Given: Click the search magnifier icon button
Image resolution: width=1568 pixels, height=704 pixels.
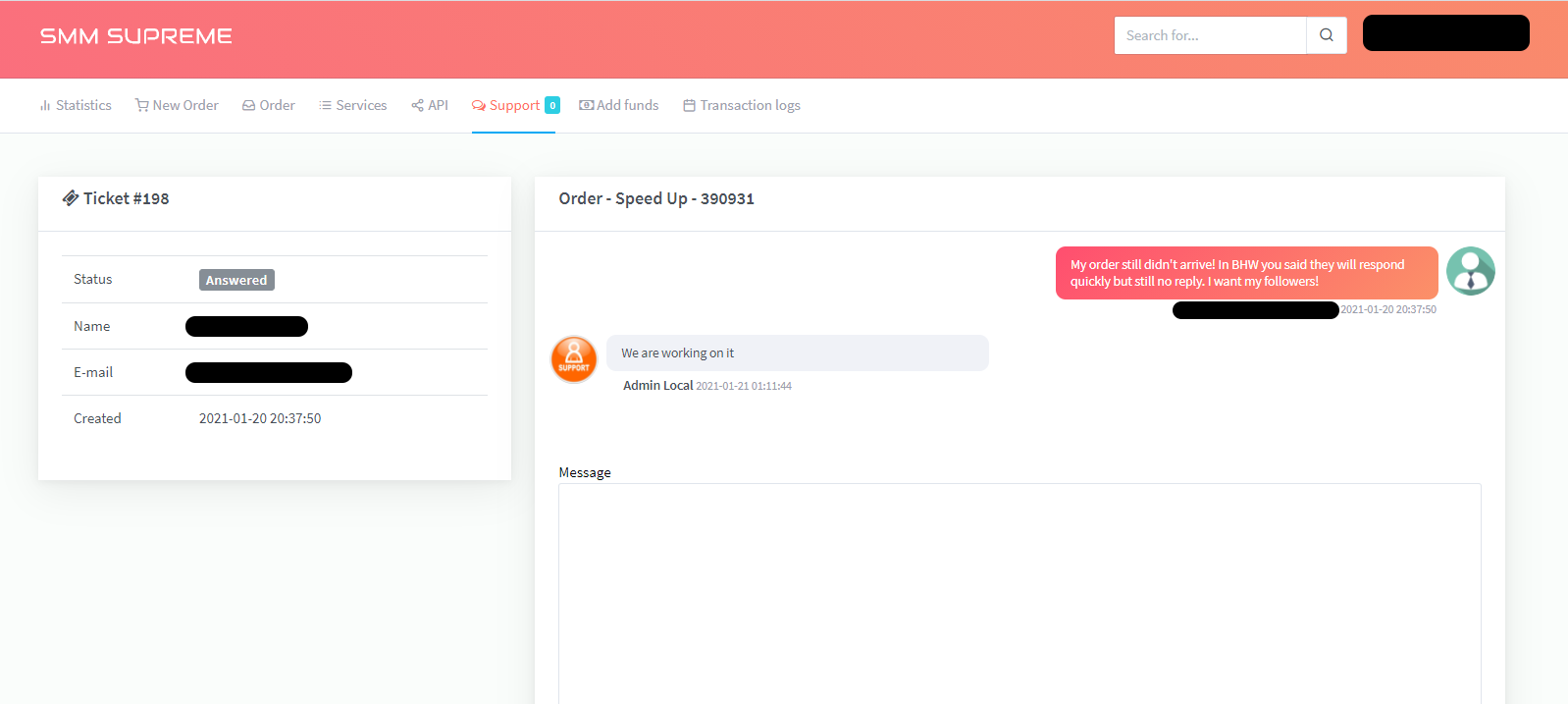Looking at the screenshot, I should [1327, 35].
